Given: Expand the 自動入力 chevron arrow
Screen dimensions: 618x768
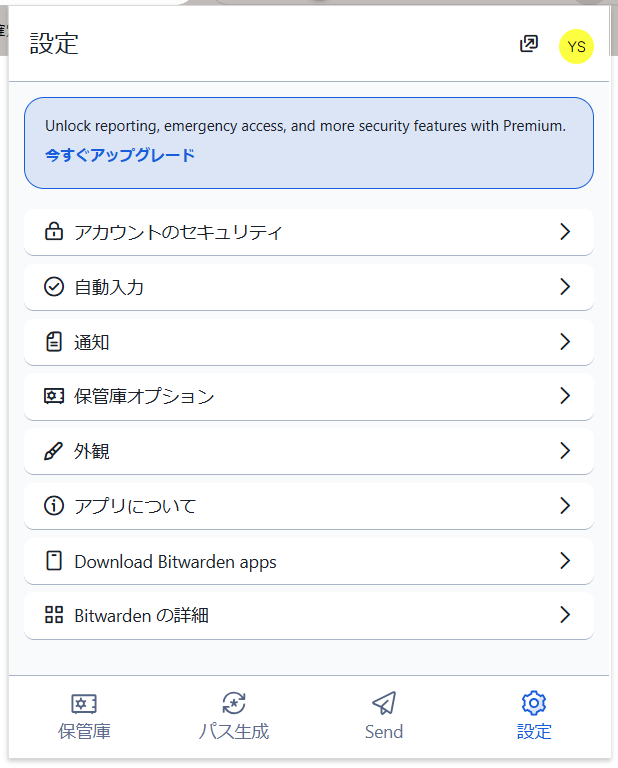Looking at the screenshot, I should pyautogui.click(x=565, y=287).
